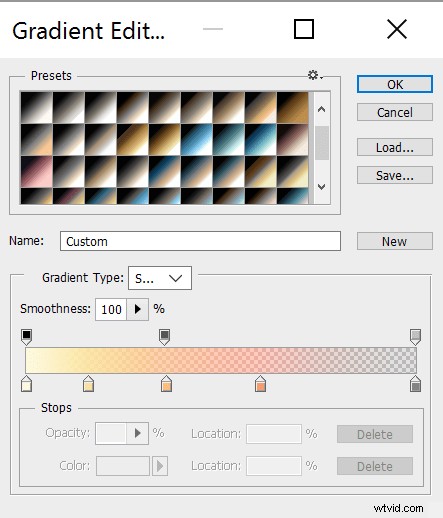Select the light orange color stop

pyautogui.click(x=166, y=383)
